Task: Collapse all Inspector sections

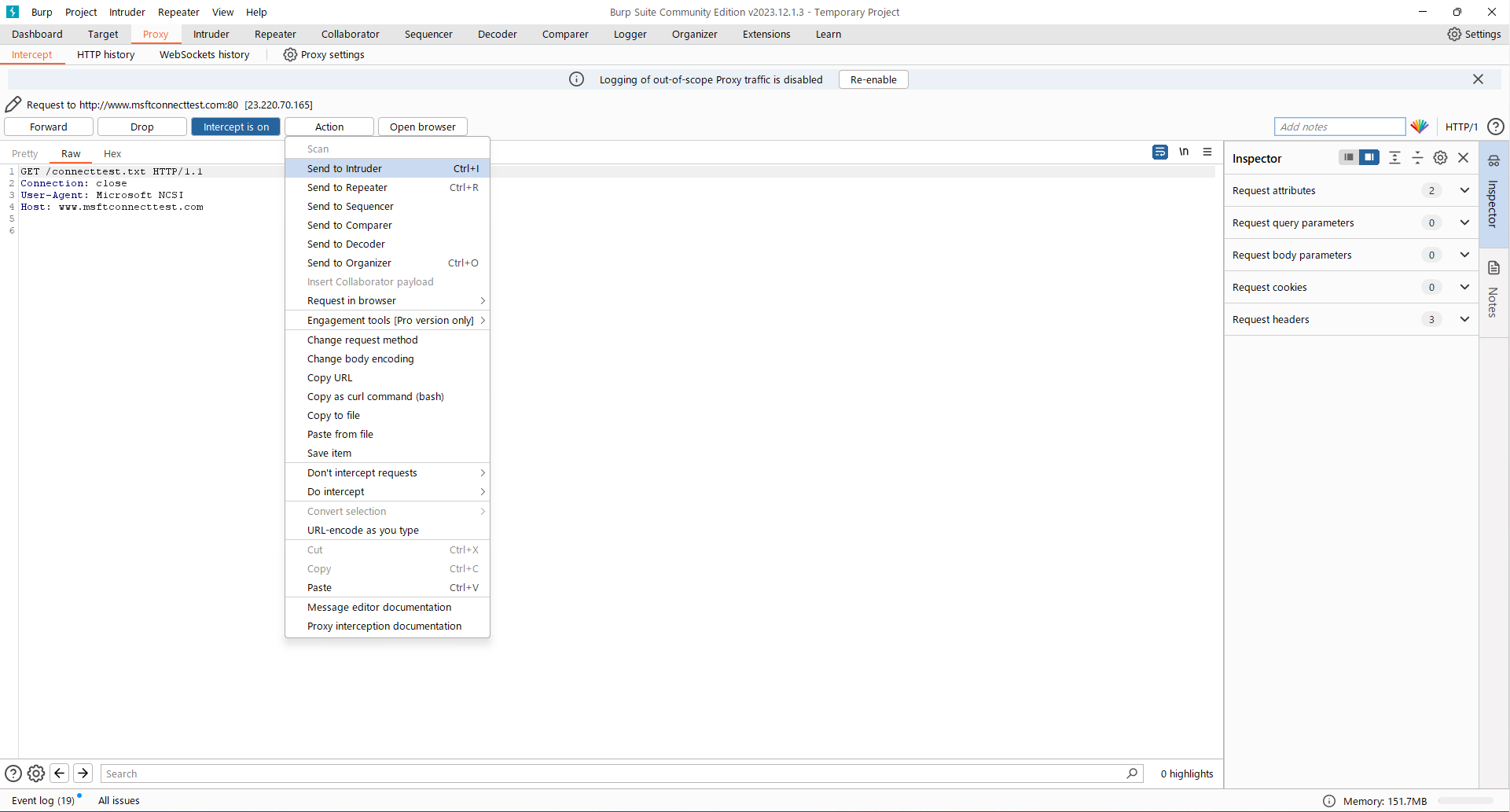Action: coord(1417,157)
